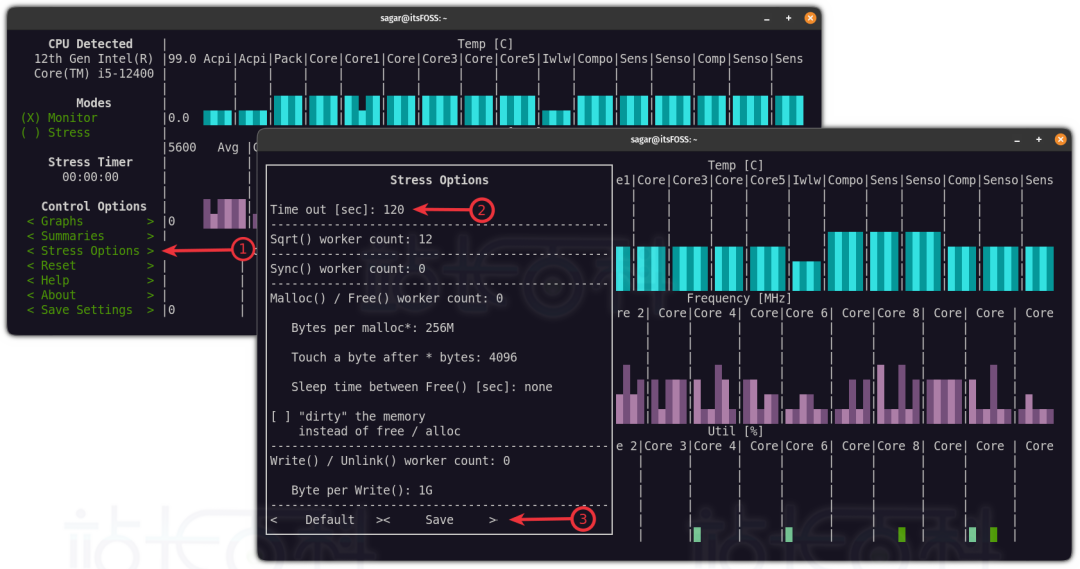Viewport: 1080px width, 569px height.
Task: Close the background terminal window
Action: point(810,17)
